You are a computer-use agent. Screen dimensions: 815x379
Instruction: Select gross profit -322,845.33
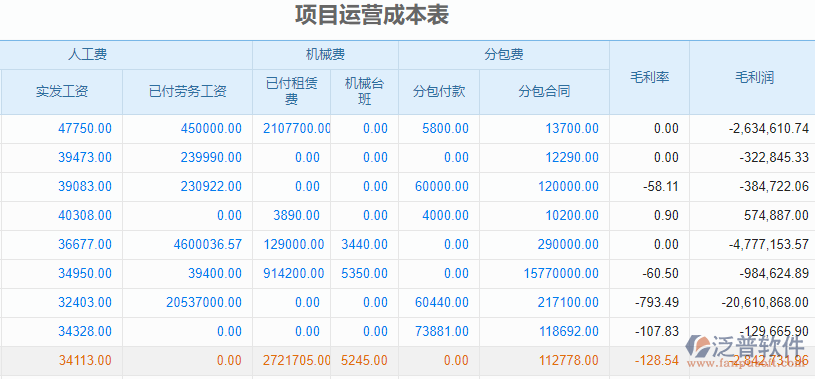pos(774,158)
